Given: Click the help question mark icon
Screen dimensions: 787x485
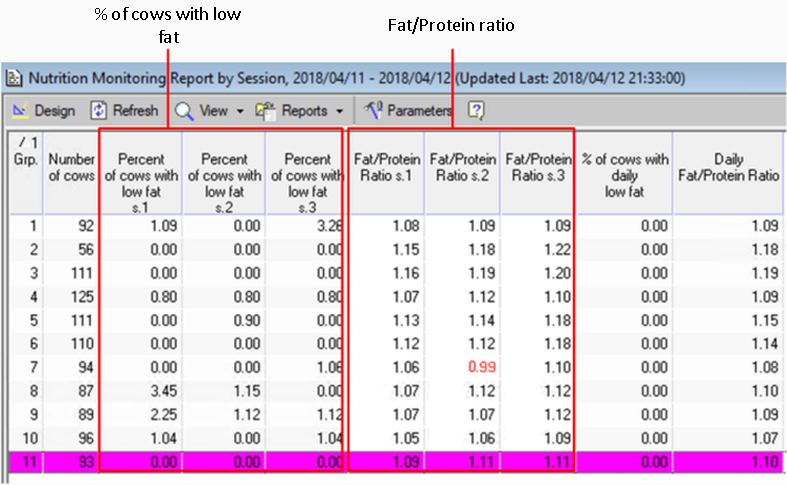Looking at the screenshot, I should [476, 110].
